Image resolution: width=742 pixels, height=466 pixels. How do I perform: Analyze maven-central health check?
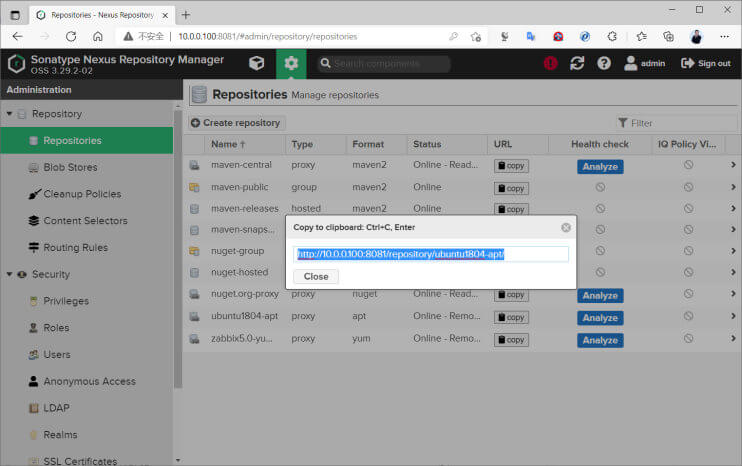point(600,167)
